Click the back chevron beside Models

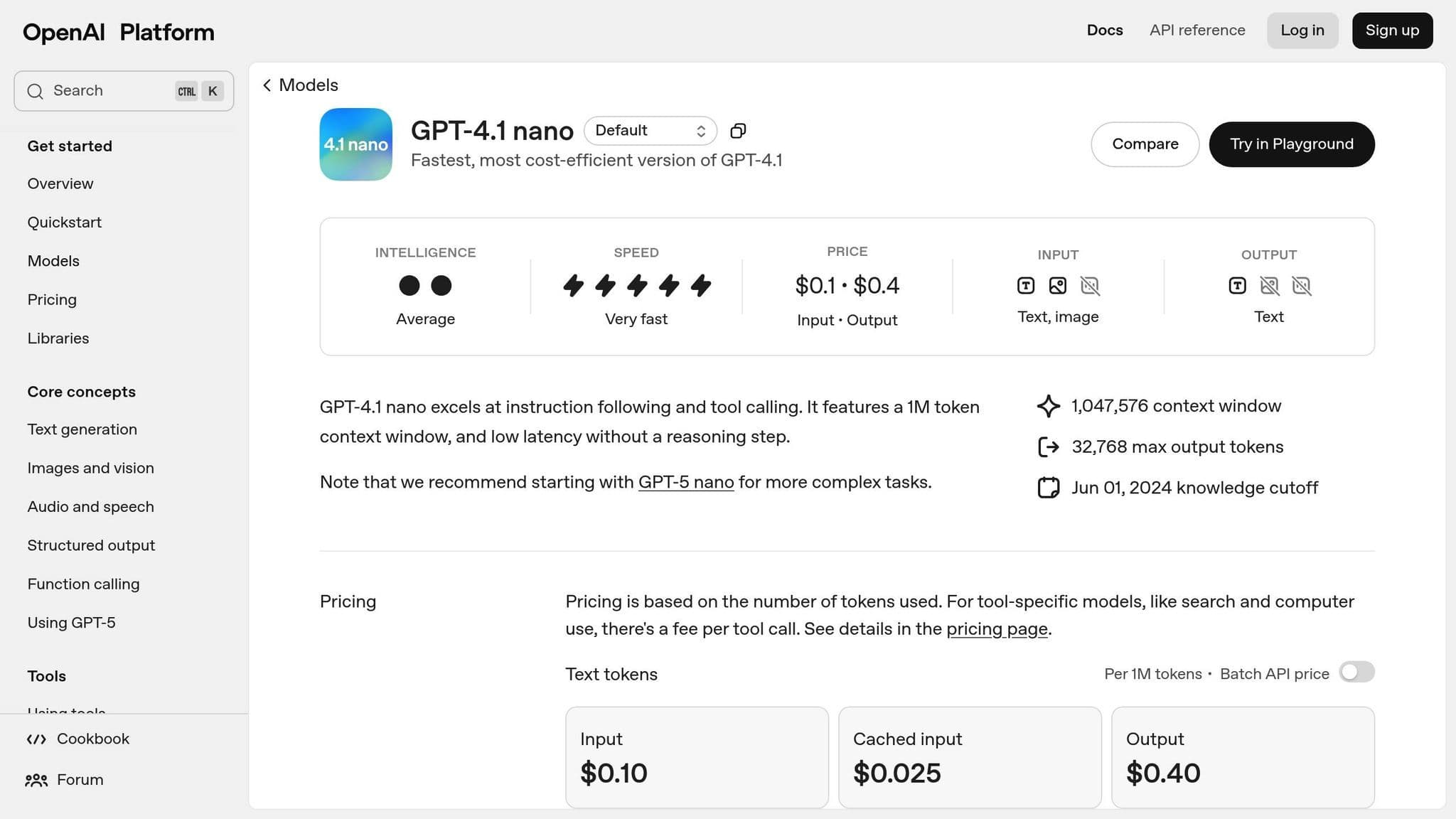pos(267,85)
